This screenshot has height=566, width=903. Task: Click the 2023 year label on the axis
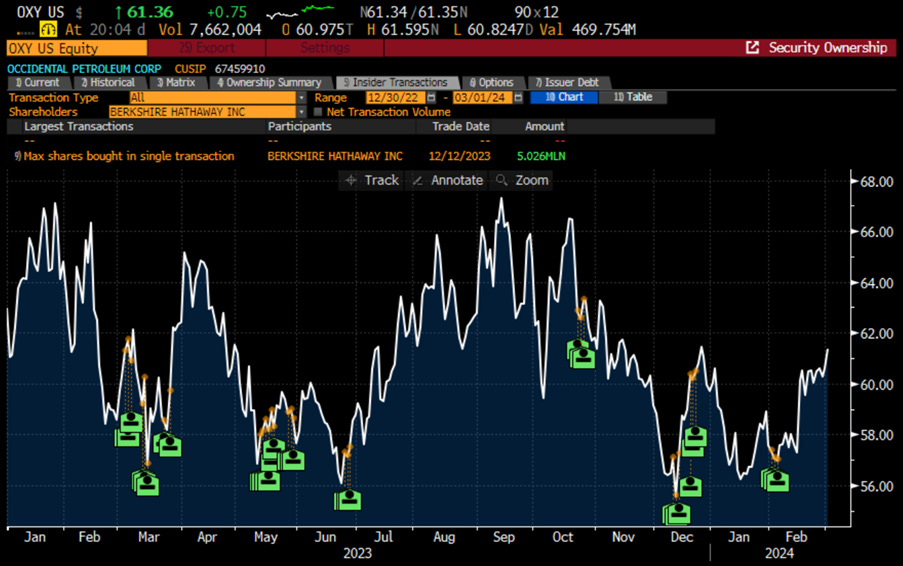pos(357,553)
